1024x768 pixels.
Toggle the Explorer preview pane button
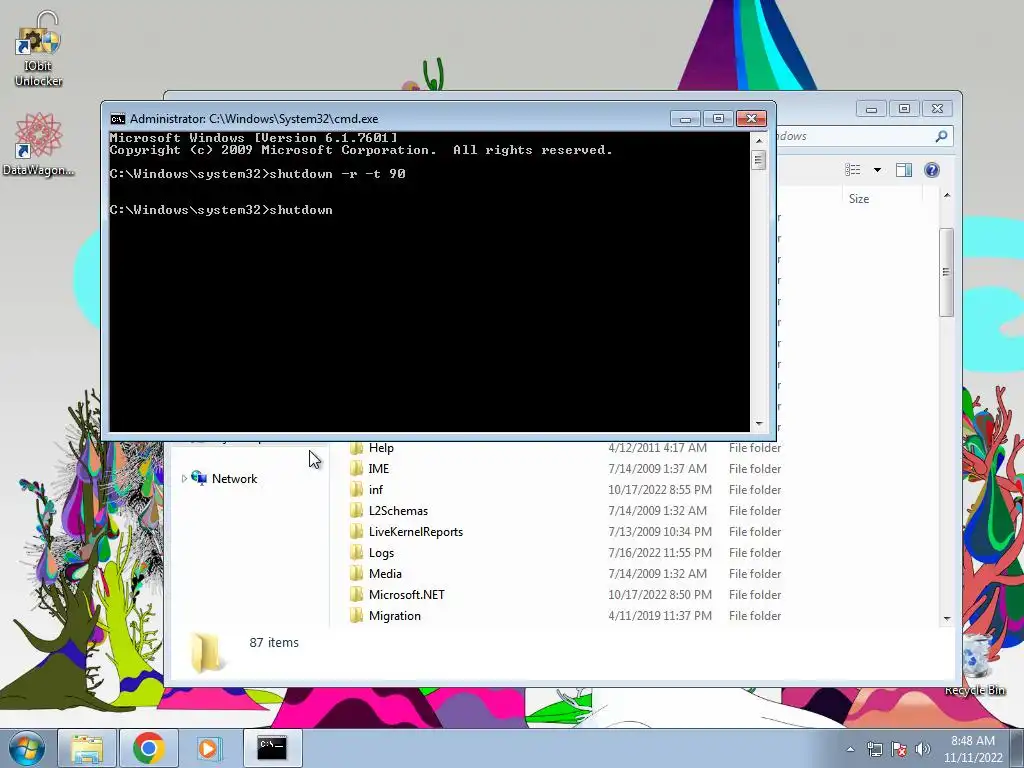point(904,170)
